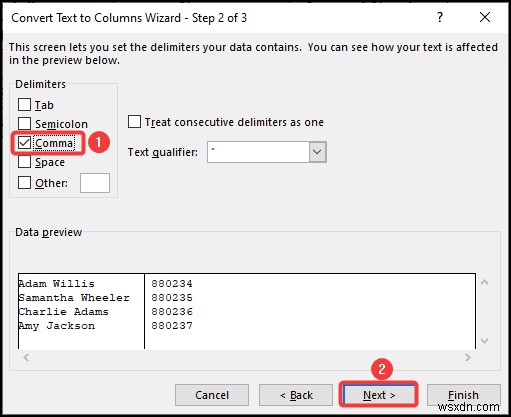Screen dimensions: 511x417
Task: Click 'Charlie Adams' in preview
Action: click(63, 312)
